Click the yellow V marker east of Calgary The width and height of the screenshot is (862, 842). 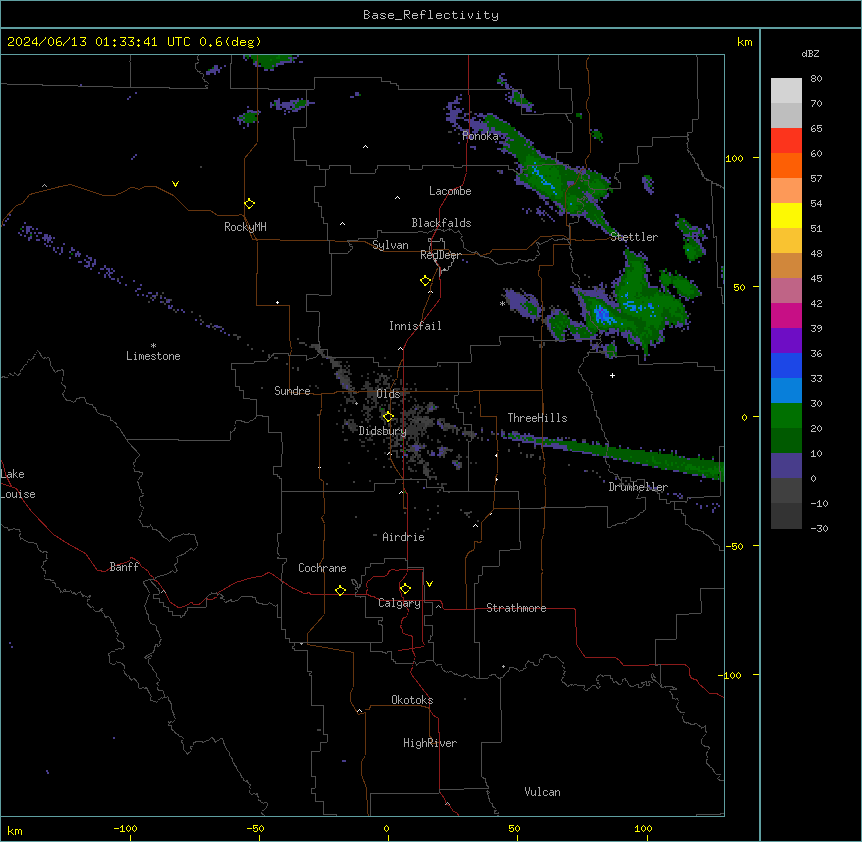429,584
